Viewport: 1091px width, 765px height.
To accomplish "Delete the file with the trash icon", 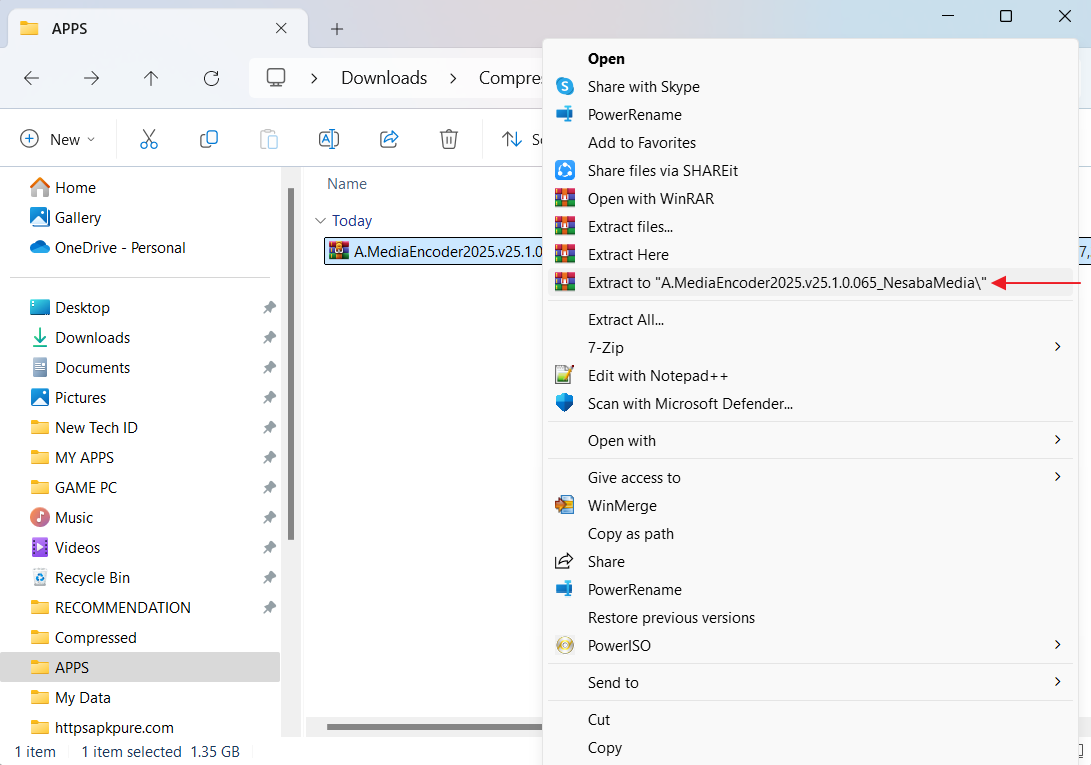I will pos(449,139).
